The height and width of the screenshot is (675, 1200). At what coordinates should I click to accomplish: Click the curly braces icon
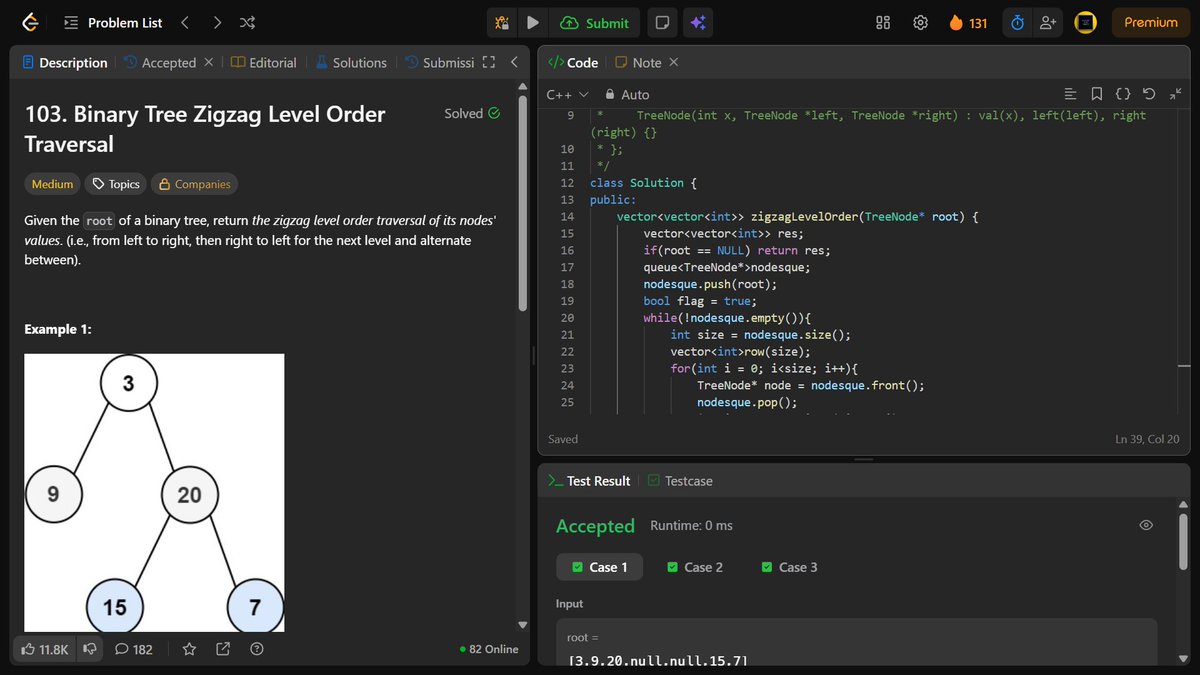[x=1123, y=94]
